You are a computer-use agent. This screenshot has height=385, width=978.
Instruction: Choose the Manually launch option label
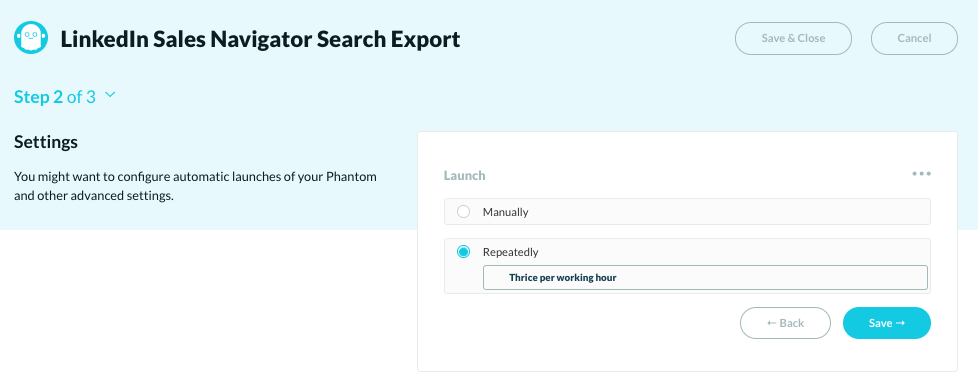click(x=505, y=212)
